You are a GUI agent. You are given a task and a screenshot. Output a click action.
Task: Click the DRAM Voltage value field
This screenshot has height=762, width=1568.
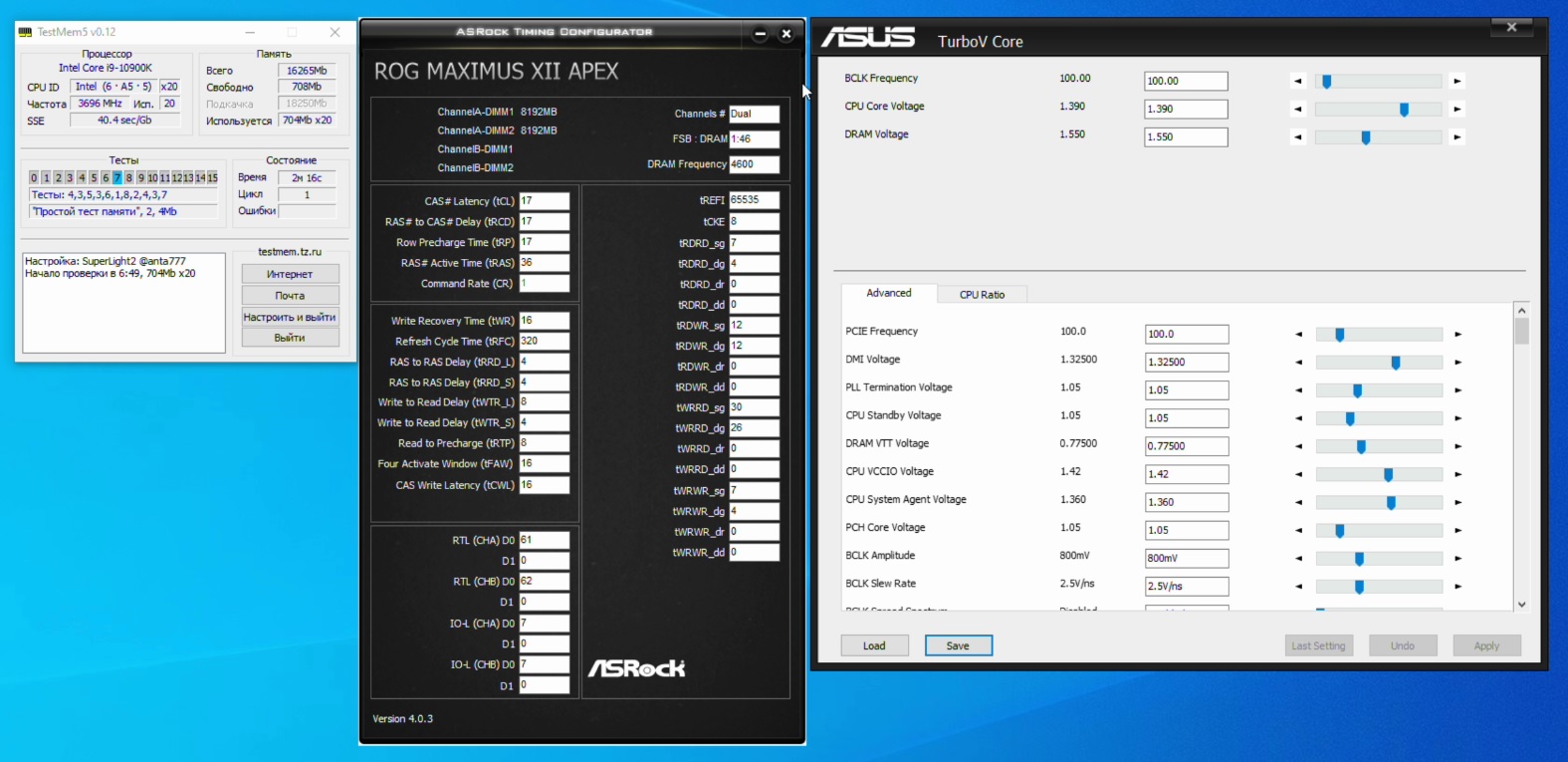coord(1186,136)
